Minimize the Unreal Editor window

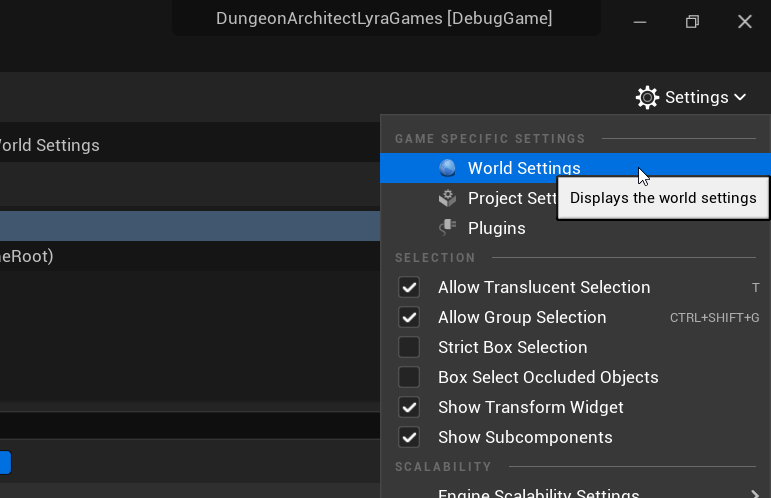(x=640, y=21)
